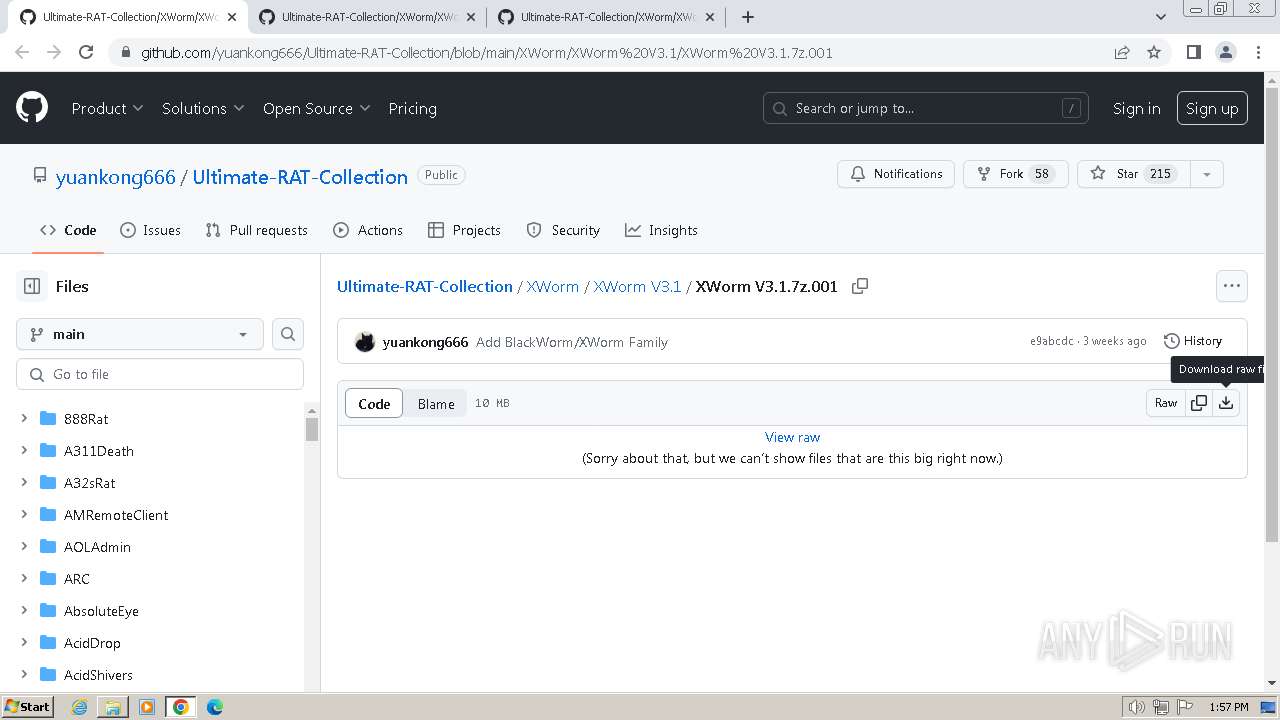Open the main branch selector dropdown

point(140,334)
